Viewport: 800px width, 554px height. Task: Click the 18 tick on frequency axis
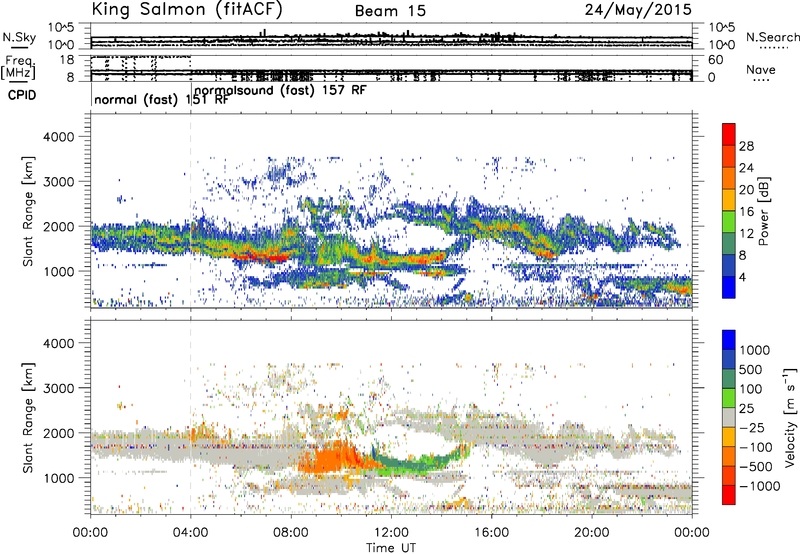click(67, 60)
